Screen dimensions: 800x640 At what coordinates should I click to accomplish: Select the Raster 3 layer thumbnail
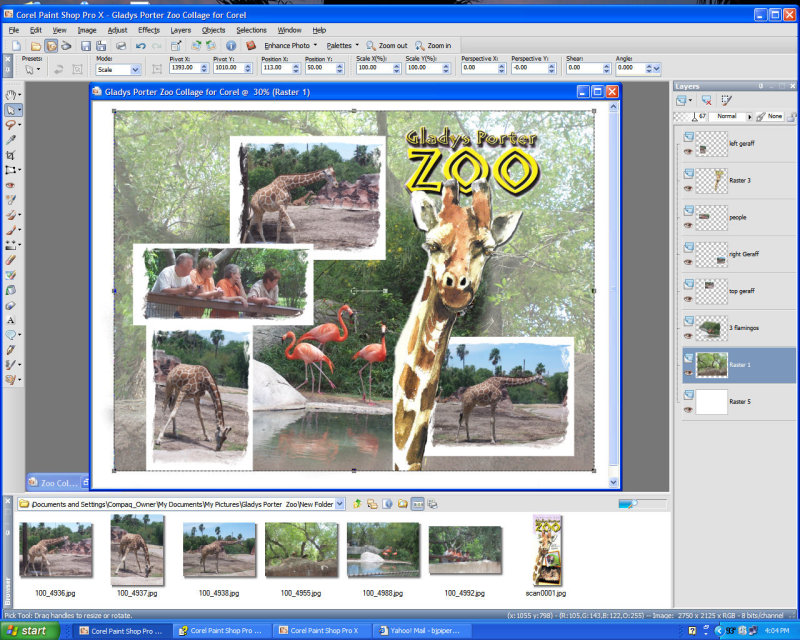[712, 181]
